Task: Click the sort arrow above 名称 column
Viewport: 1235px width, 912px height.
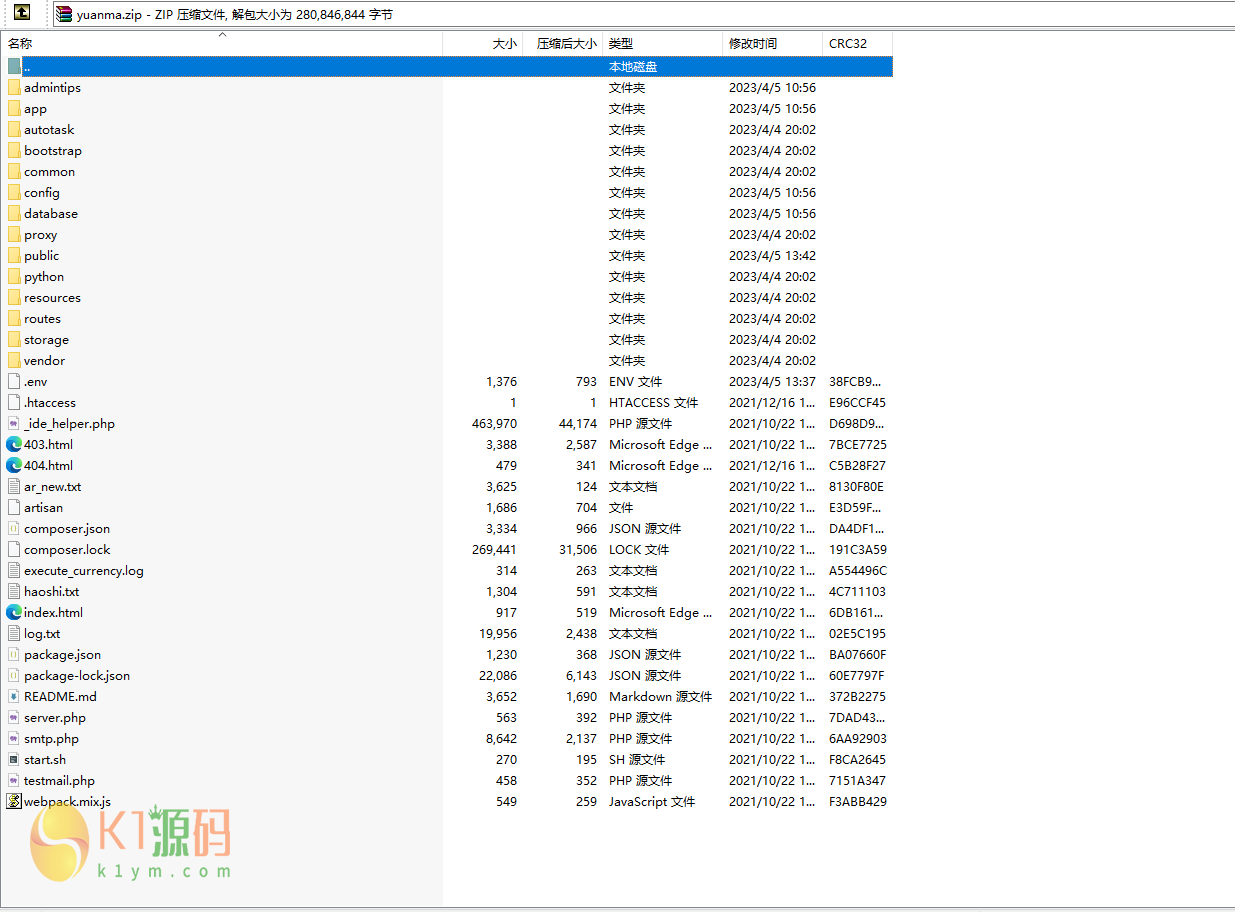Action: click(223, 35)
